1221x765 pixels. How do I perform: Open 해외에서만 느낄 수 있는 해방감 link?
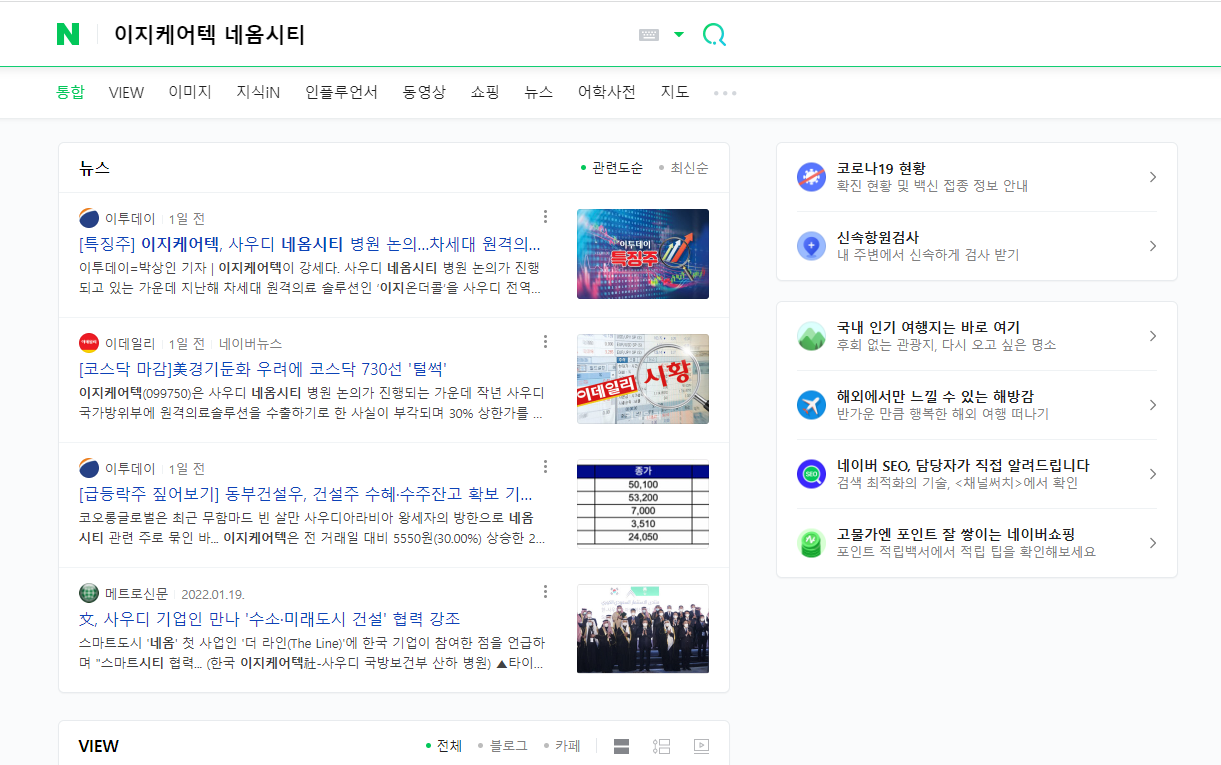pyautogui.click(x=935, y=396)
